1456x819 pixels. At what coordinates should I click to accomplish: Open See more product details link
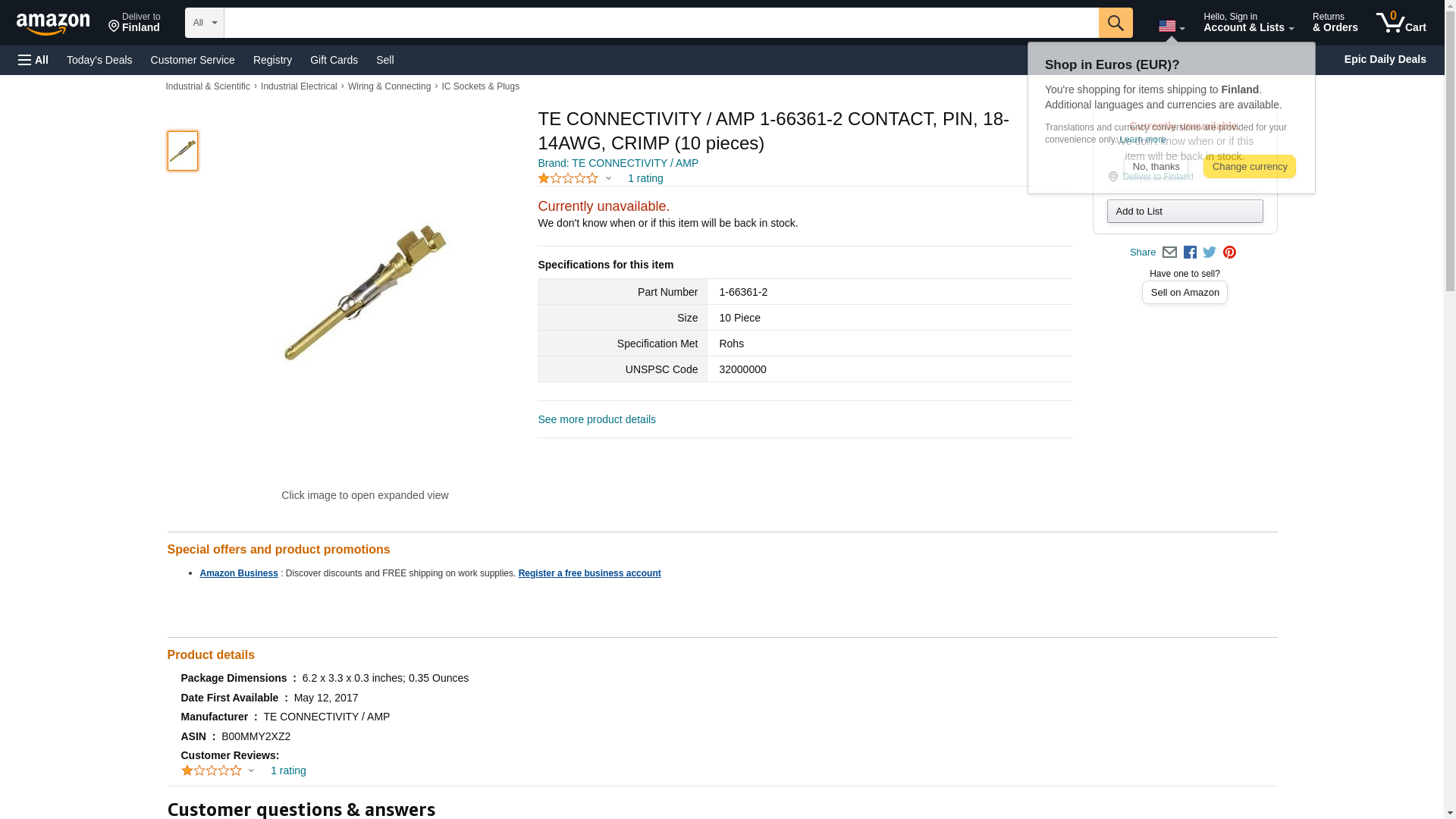(597, 419)
